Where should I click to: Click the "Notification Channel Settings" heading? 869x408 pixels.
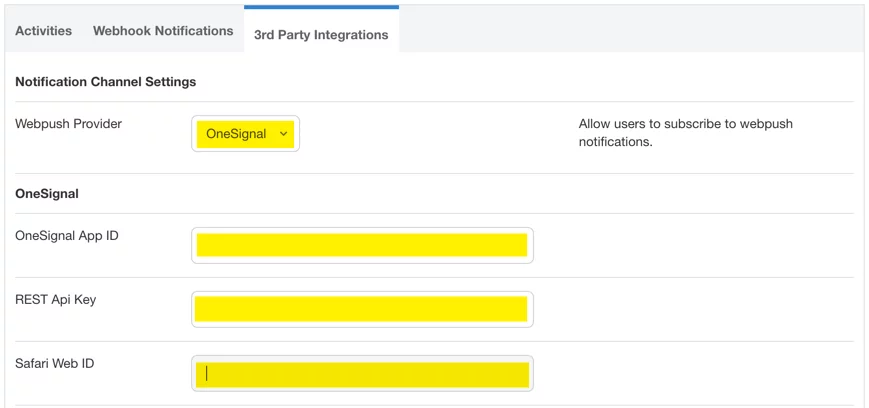pos(106,81)
